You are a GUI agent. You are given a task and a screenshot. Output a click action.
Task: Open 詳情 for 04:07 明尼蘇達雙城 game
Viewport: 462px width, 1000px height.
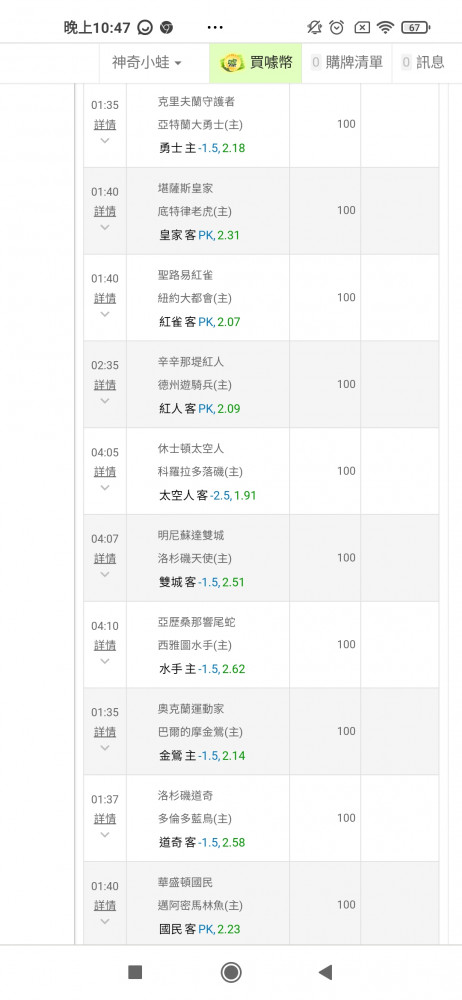point(105,558)
